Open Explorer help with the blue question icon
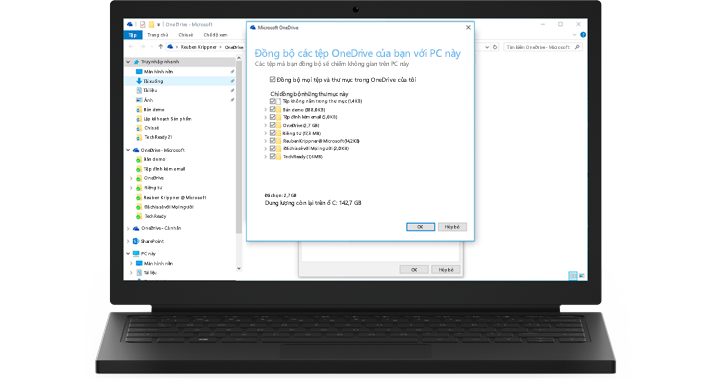The height and width of the screenshot is (381, 713). 583,35
